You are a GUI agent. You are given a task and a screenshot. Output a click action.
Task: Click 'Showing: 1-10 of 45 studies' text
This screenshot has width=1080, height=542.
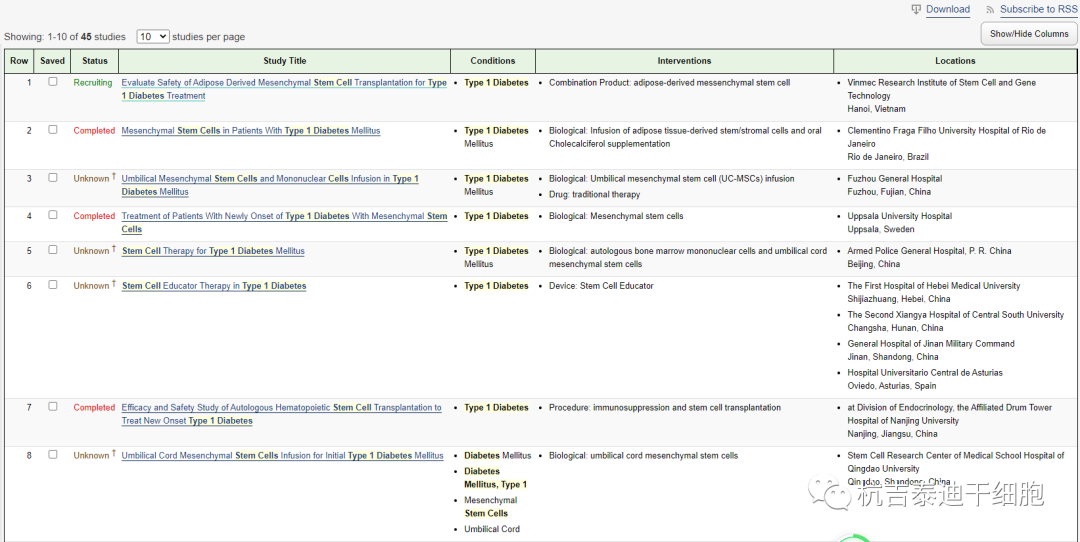tap(65, 37)
